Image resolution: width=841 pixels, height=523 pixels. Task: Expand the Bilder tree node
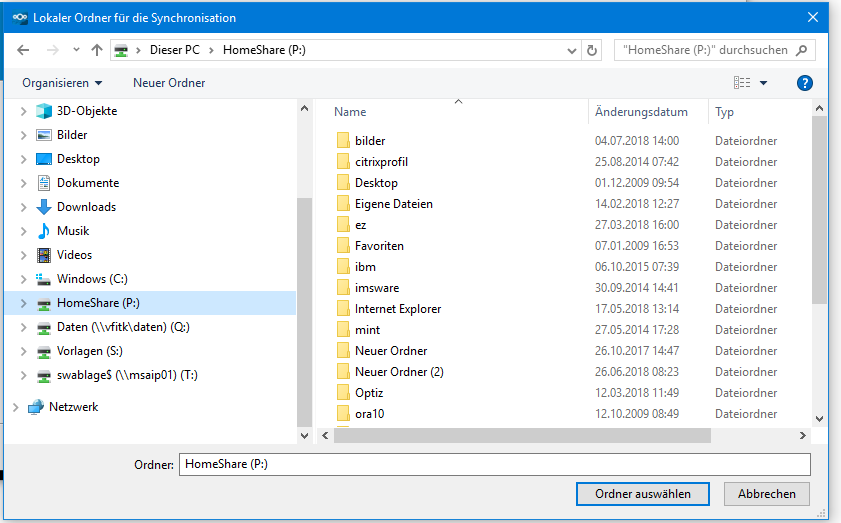23,135
